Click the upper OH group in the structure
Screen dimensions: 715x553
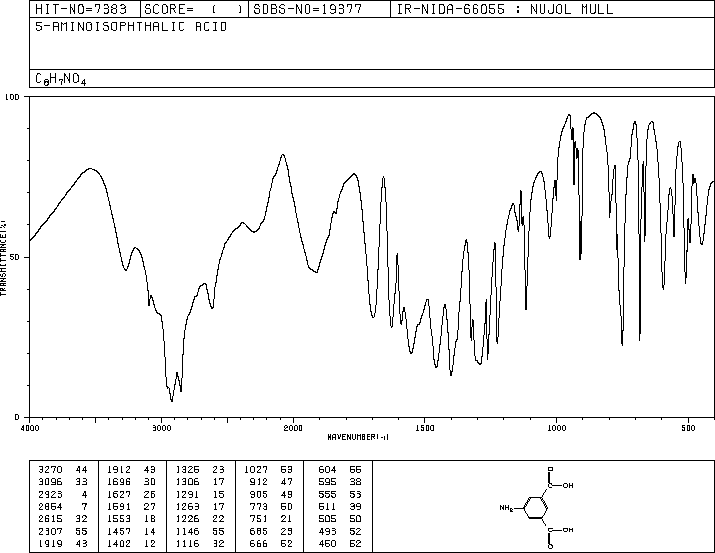tap(568, 486)
